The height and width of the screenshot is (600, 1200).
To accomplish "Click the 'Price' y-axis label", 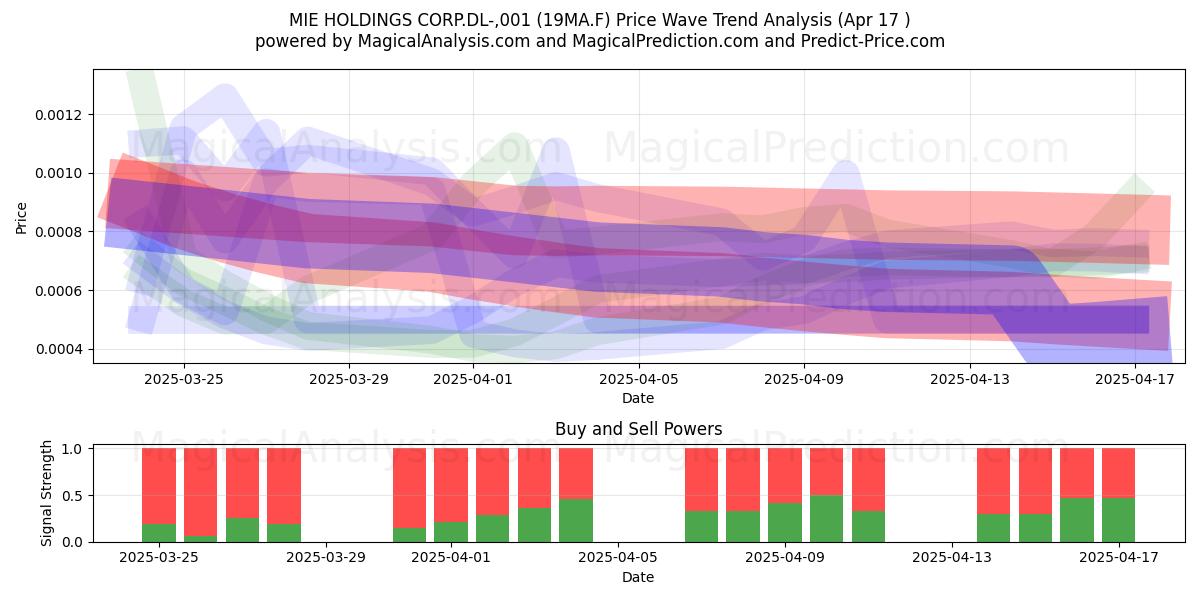I will click(x=21, y=216).
